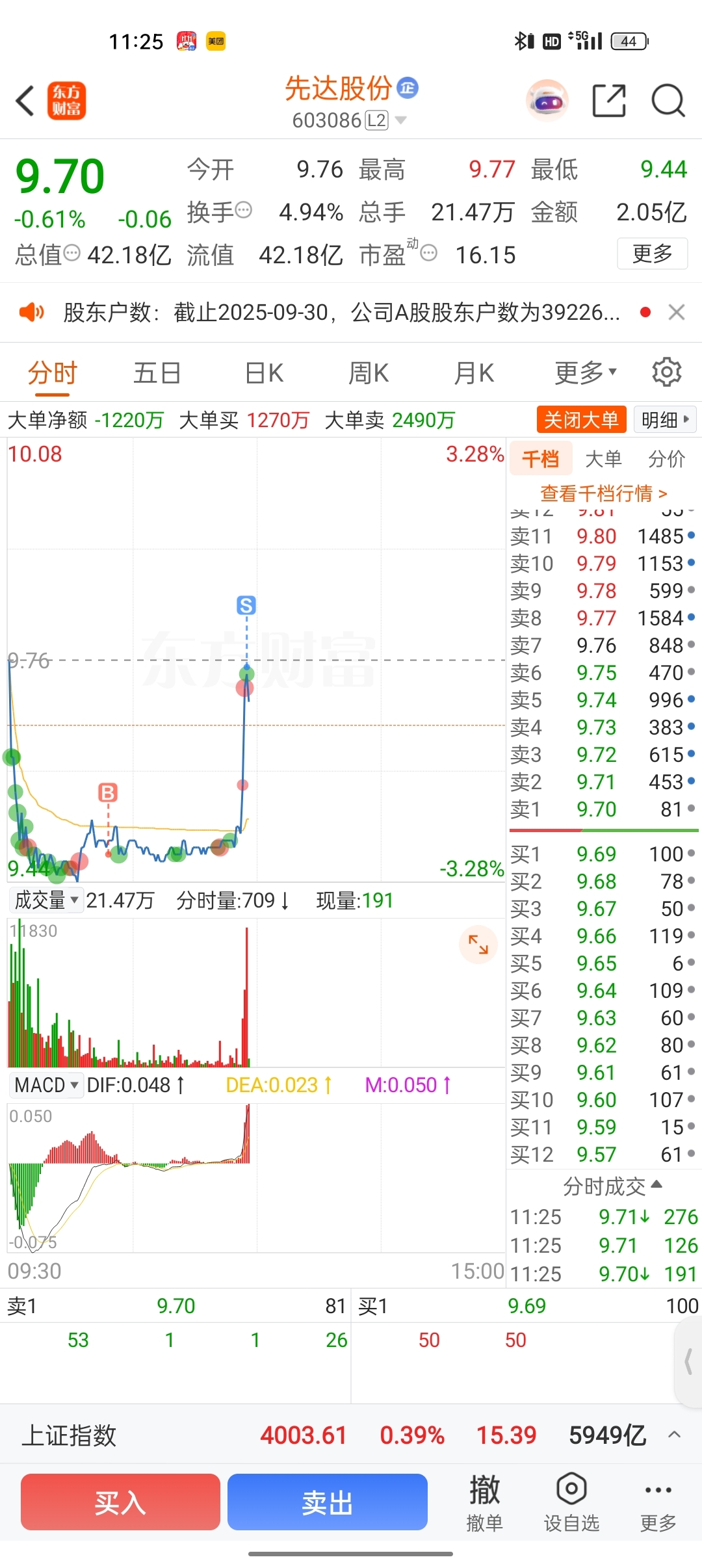Tap the fullscreen expand chart icon
The height and width of the screenshot is (1568, 702).
(x=478, y=944)
